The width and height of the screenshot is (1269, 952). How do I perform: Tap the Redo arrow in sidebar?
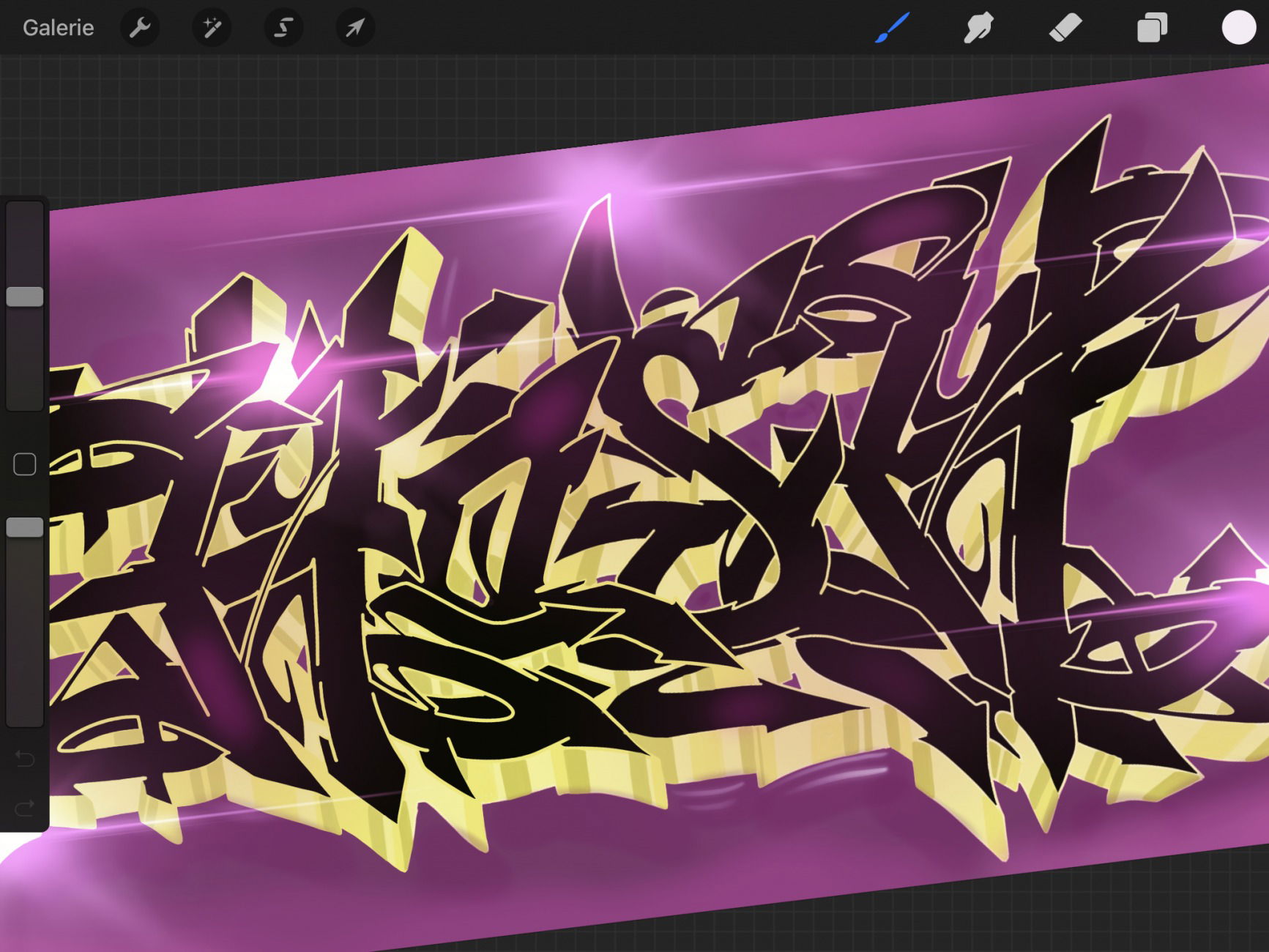[x=25, y=808]
